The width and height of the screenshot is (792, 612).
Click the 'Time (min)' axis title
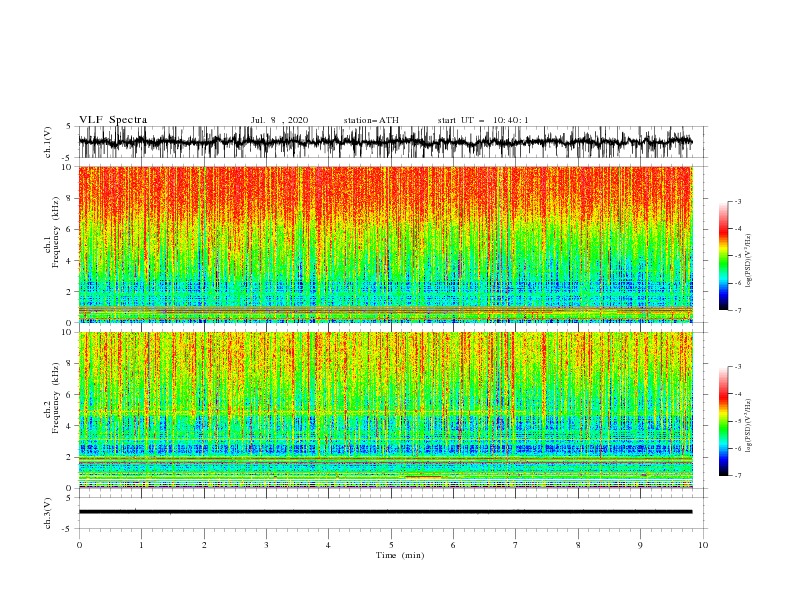pos(400,555)
